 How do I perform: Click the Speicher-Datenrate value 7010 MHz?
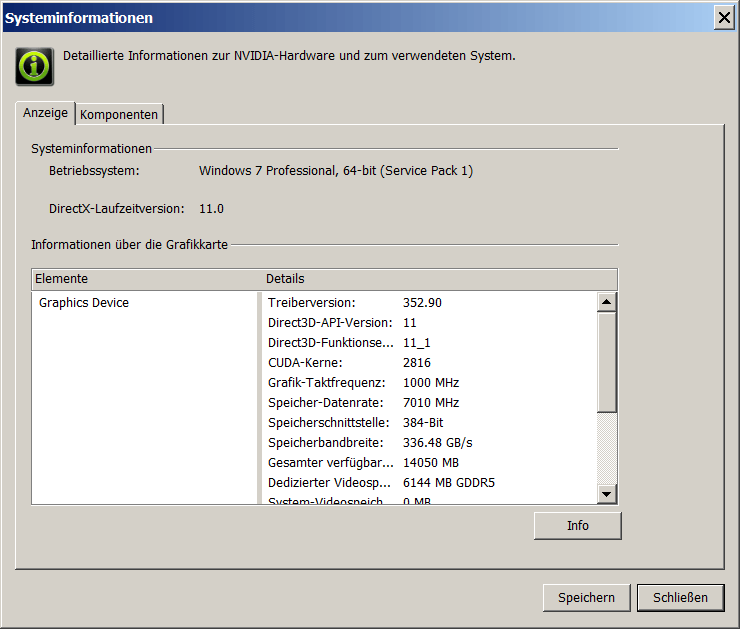pyautogui.click(x=431, y=403)
